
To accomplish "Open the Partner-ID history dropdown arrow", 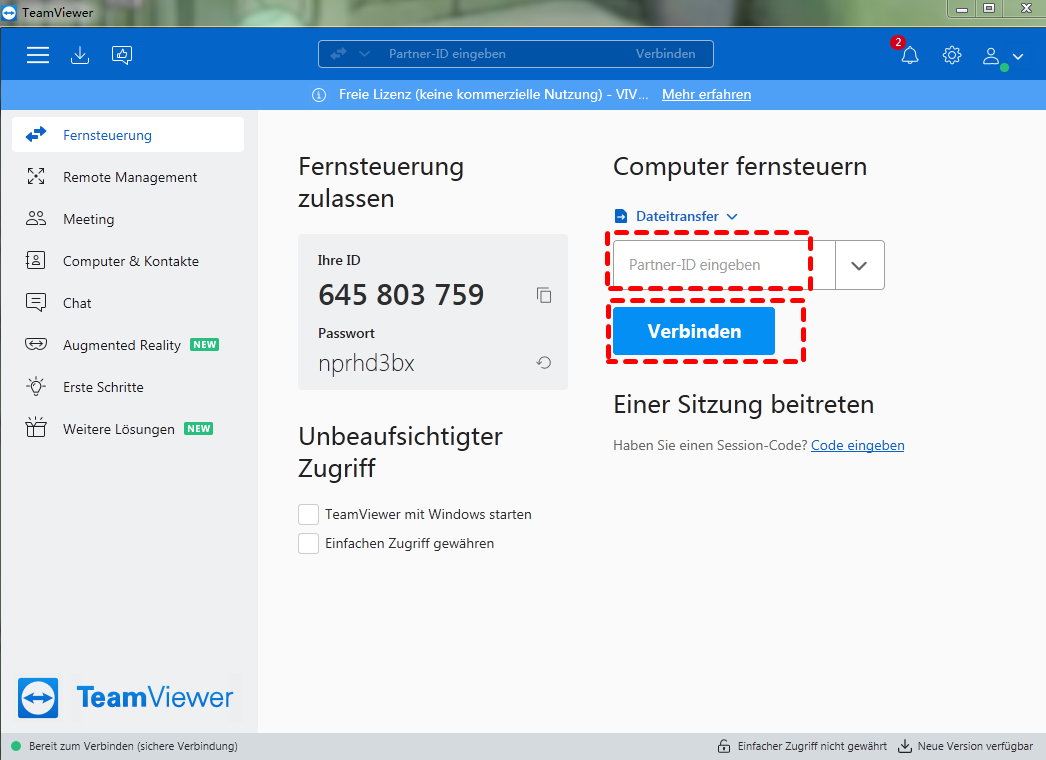I will (859, 265).
